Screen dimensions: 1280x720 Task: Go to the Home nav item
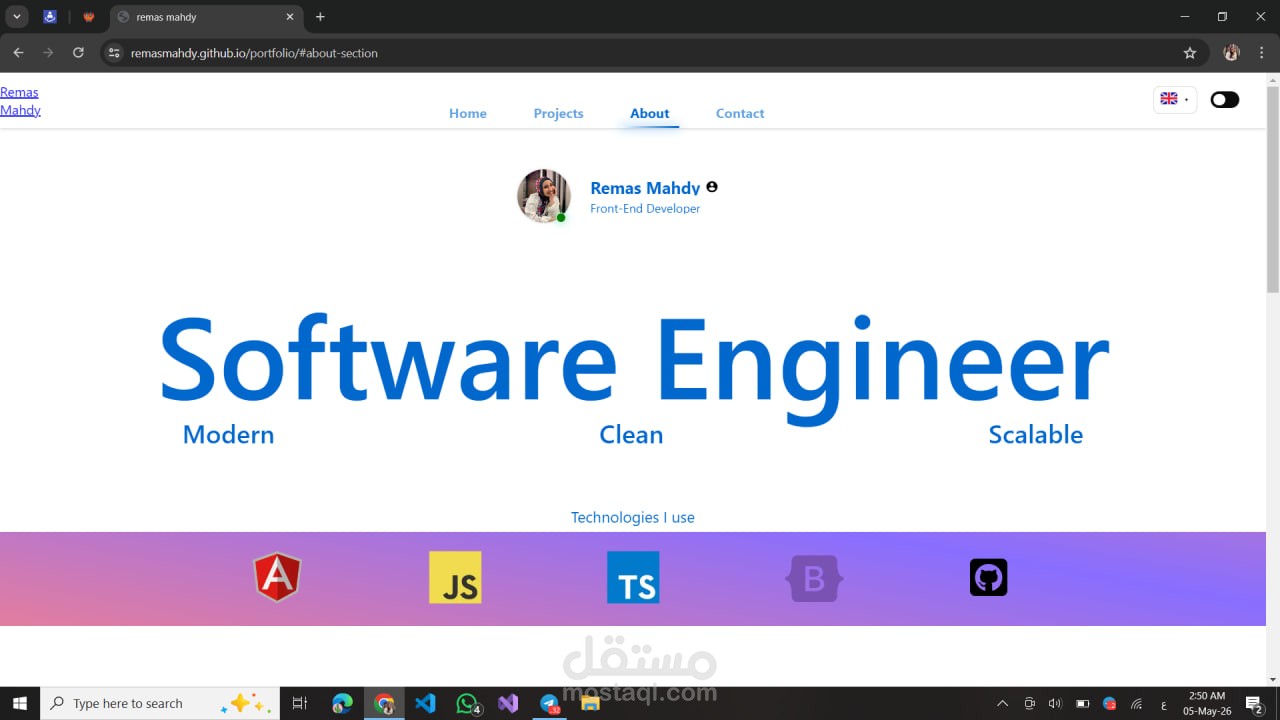[468, 114]
